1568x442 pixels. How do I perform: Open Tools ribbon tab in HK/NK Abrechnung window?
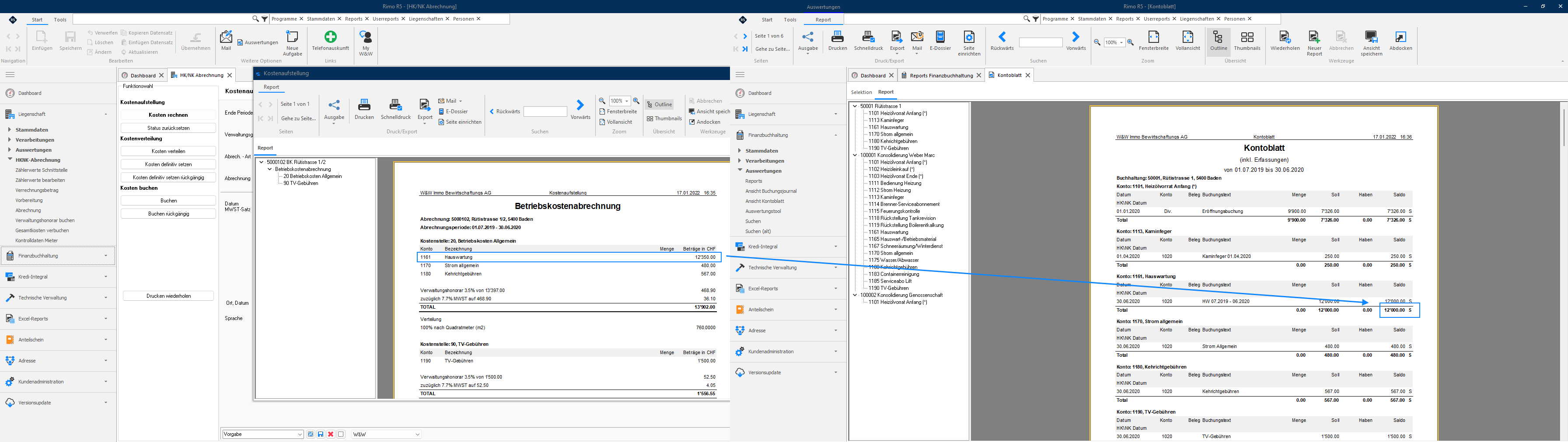[x=60, y=20]
